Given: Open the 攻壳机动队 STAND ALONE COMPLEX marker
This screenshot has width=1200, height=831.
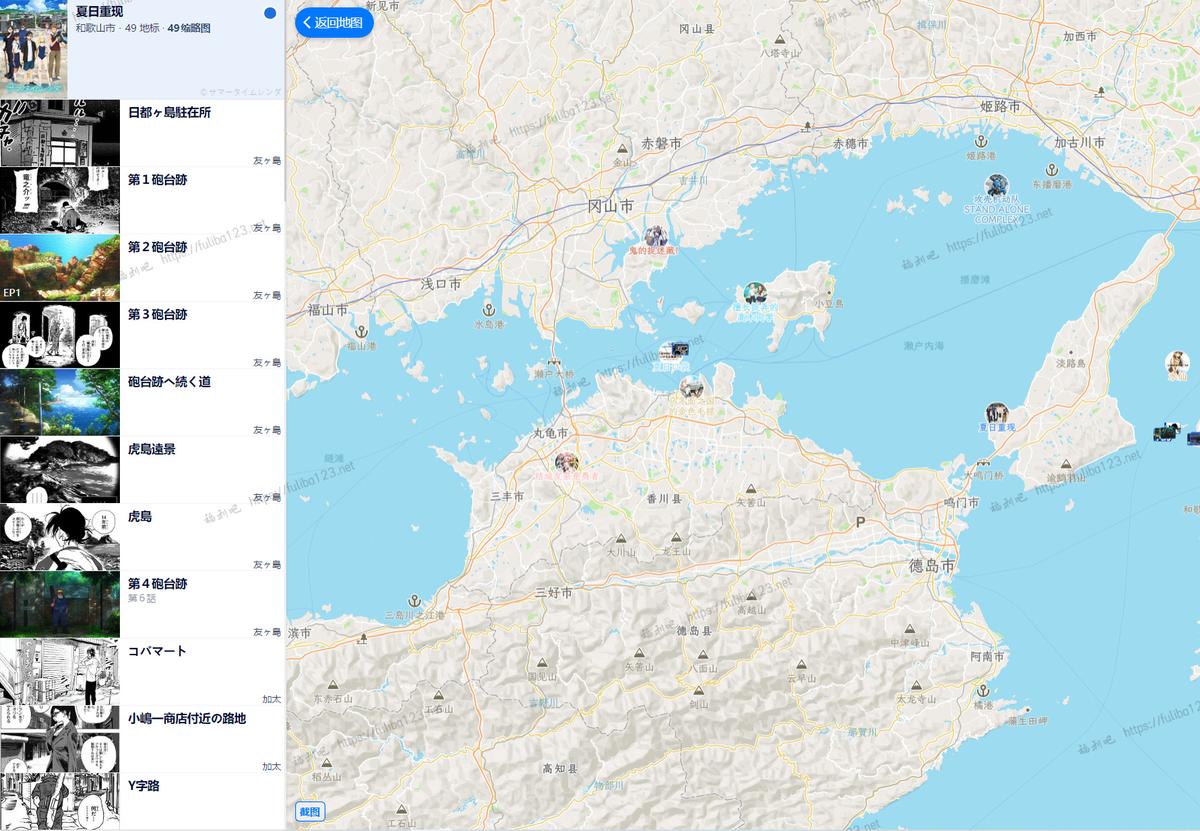Looking at the screenshot, I should [996, 185].
